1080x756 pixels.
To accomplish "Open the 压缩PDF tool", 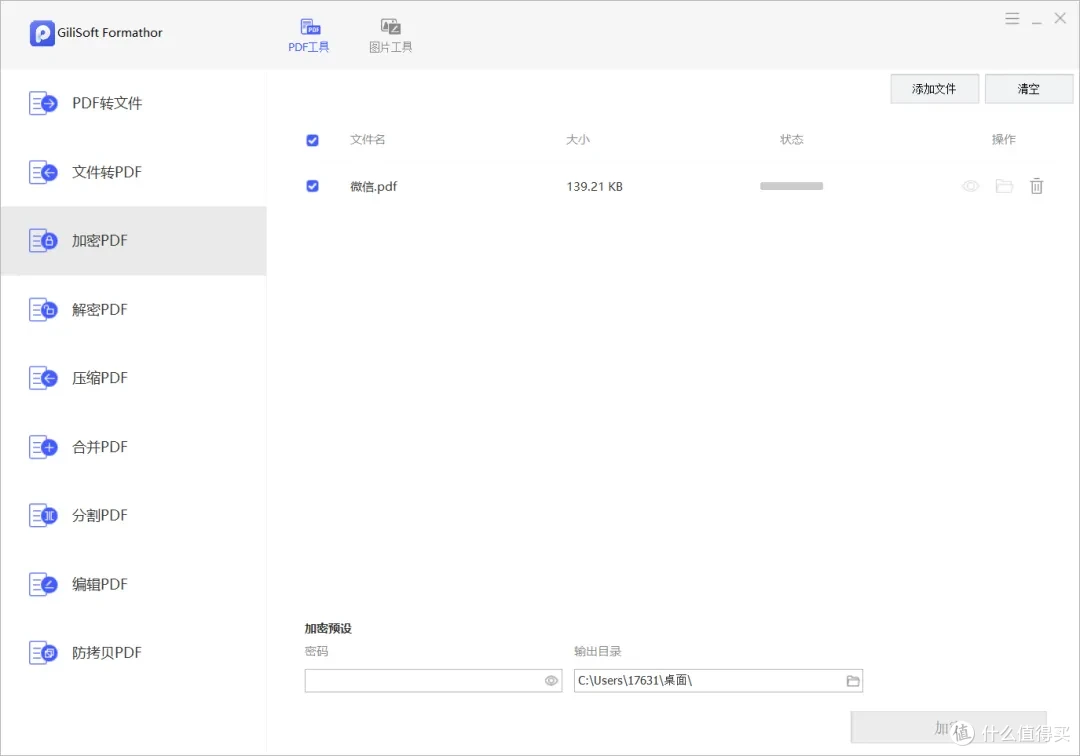I will 100,378.
